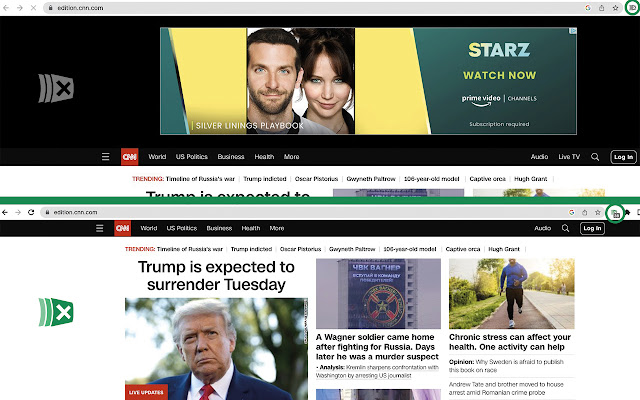640x400 pixels.
Task: Open Health in the bottom navbar
Action: [x=251, y=228]
